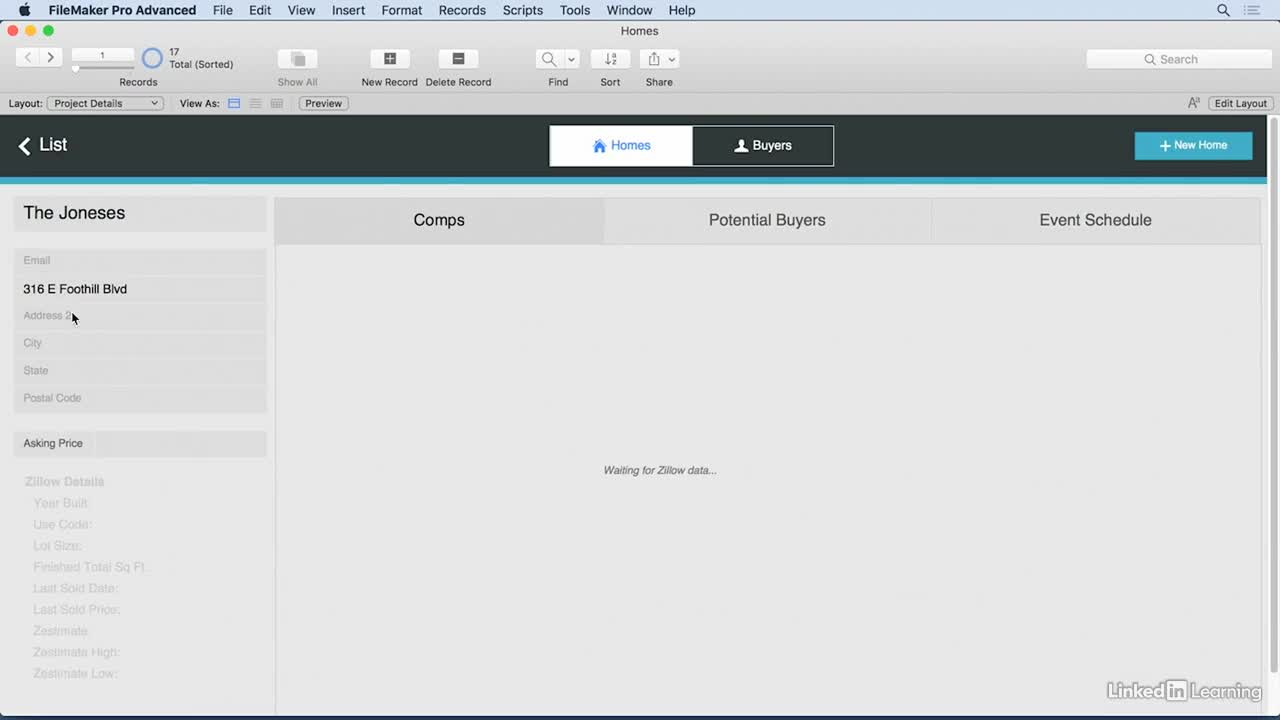Open the View menu
The width and height of the screenshot is (1280, 720).
tap(301, 10)
